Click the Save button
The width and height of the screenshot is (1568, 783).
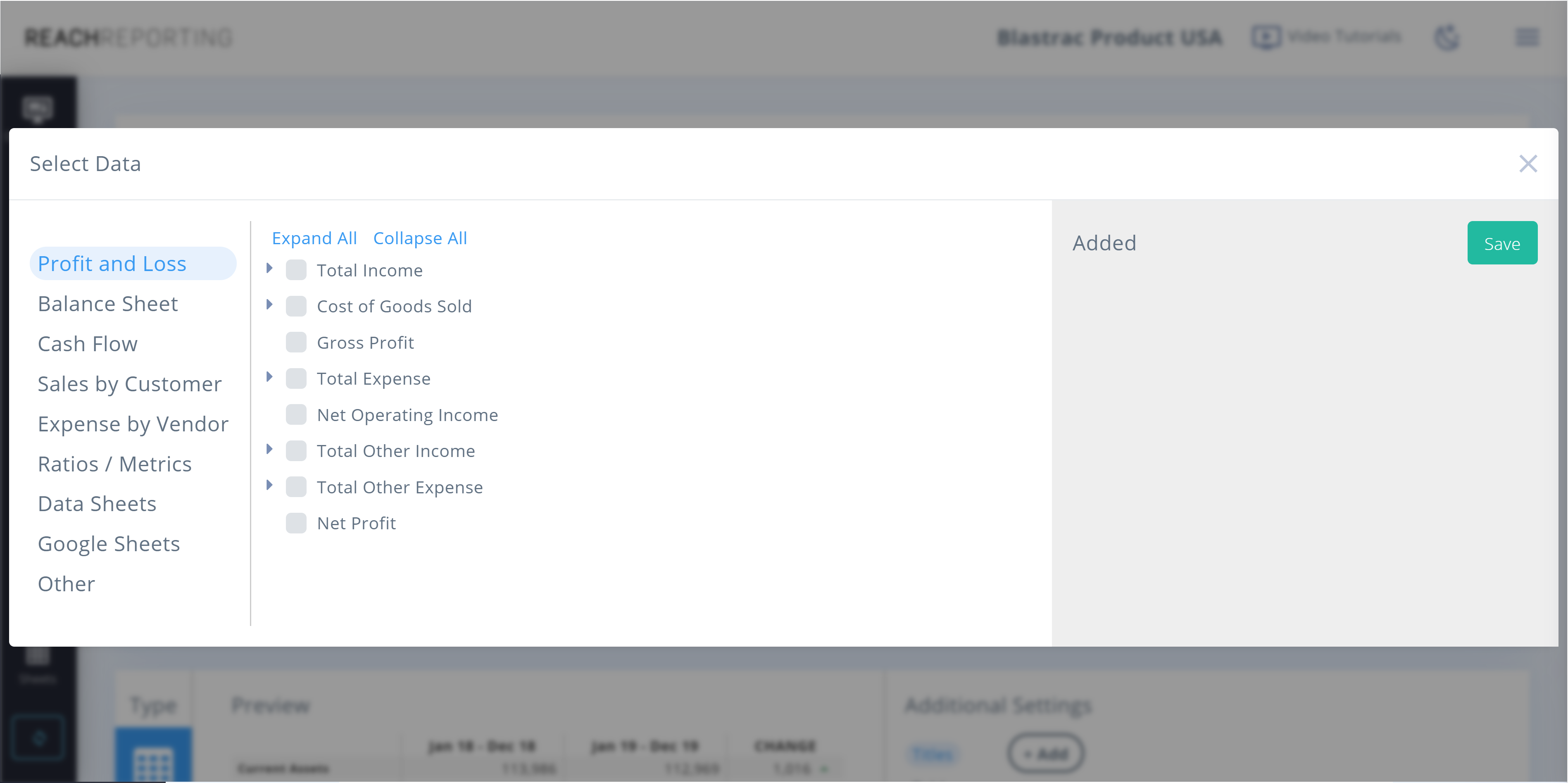click(1502, 242)
